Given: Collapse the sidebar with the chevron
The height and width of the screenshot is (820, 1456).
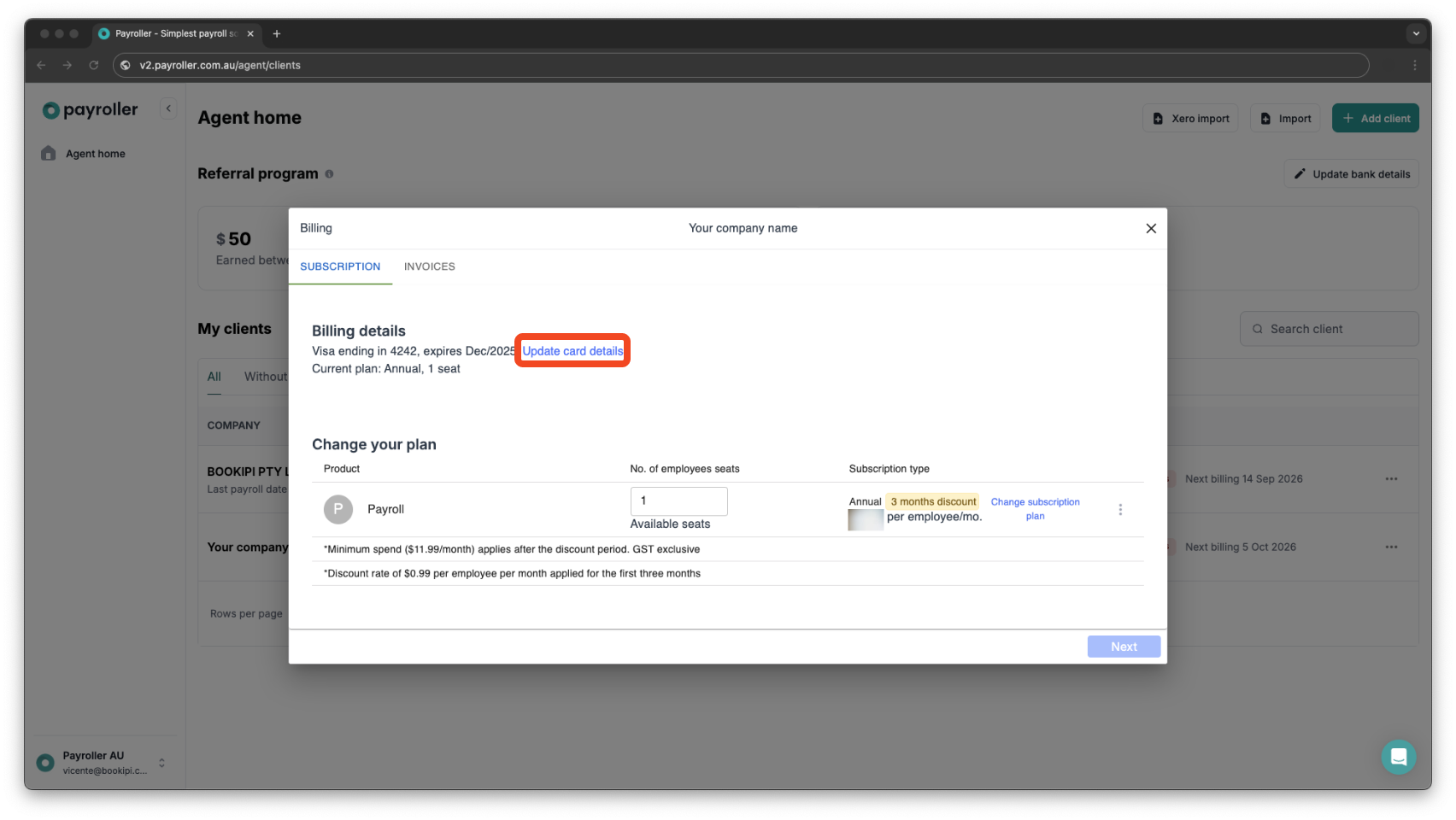Looking at the screenshot, I should point(168,108).
